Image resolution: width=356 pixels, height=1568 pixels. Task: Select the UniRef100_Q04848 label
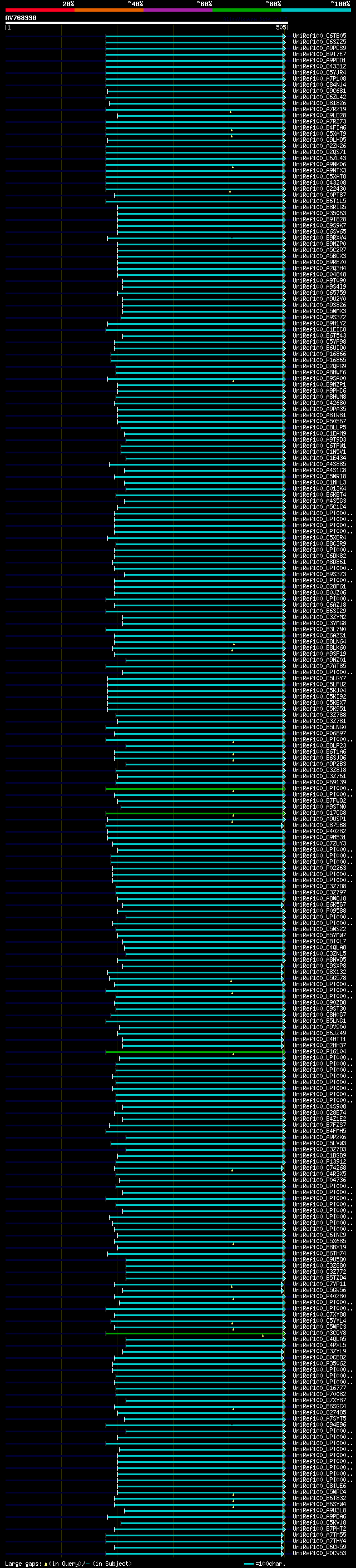319,275
